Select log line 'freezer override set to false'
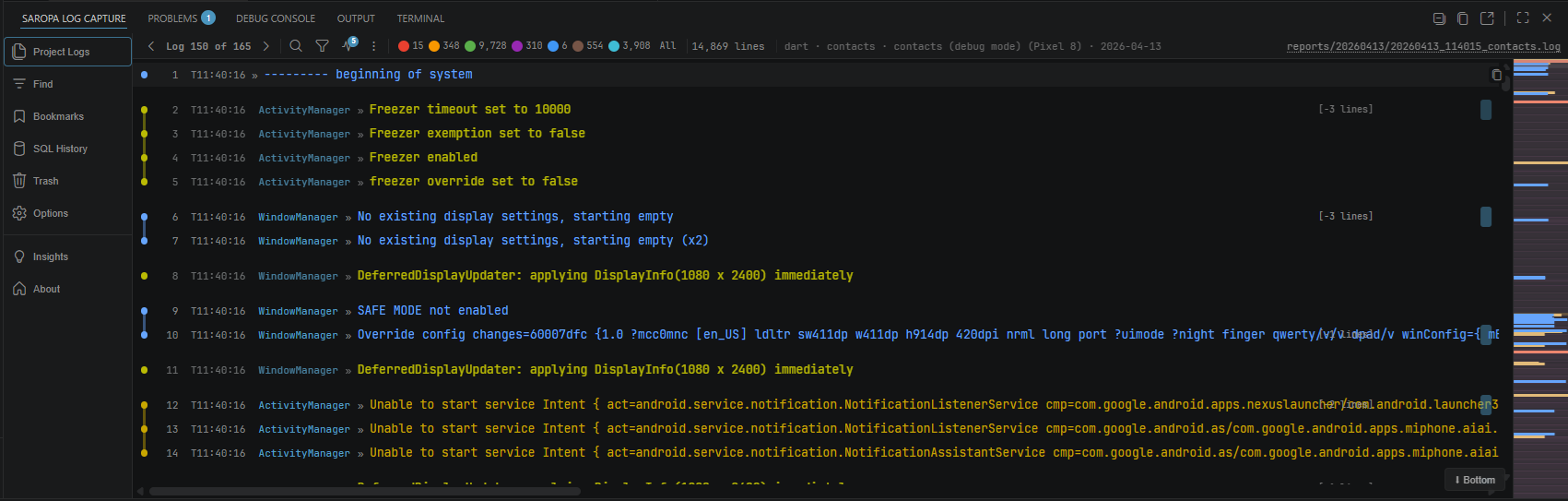Image resolution: width=1568 pixels, height=501 pixels. (474, 182)
